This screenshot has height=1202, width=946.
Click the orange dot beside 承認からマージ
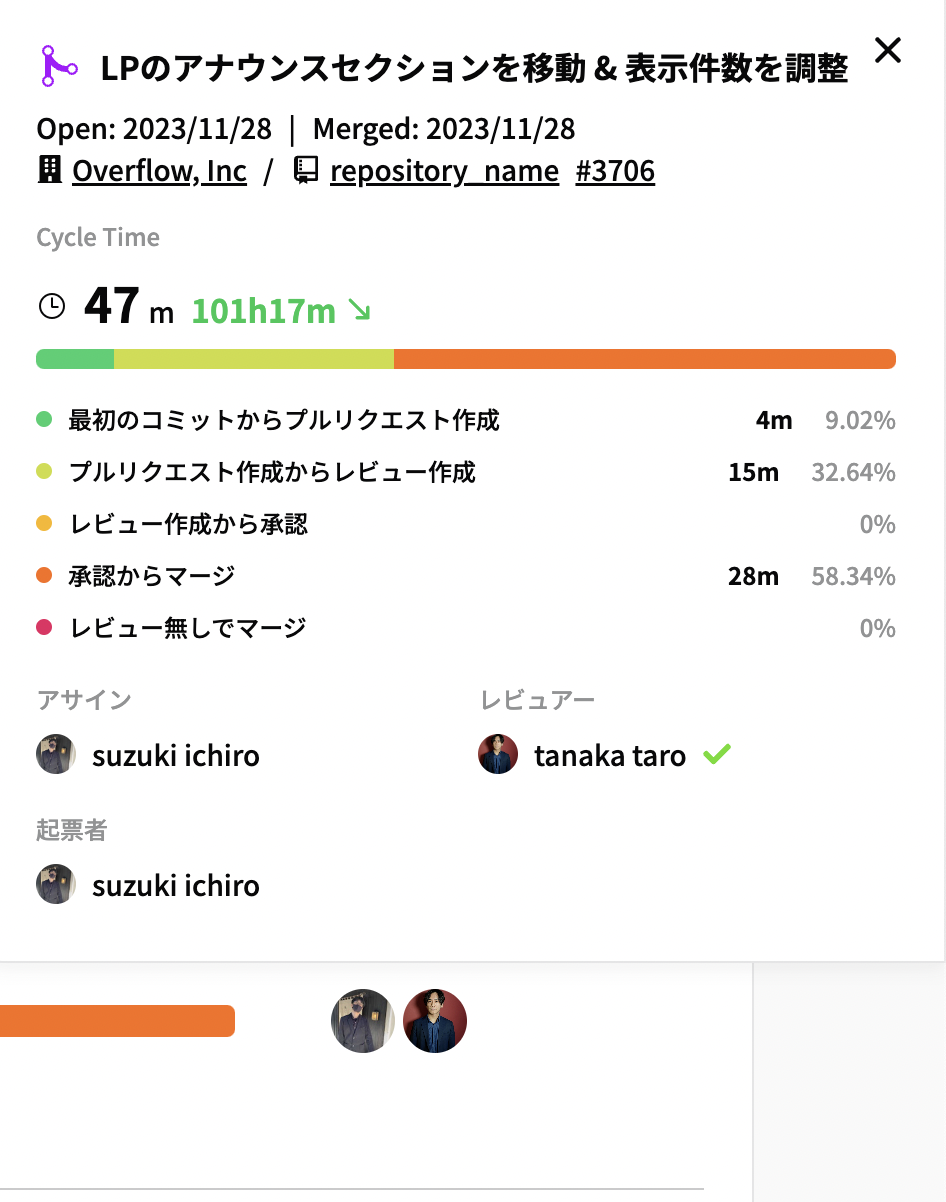44,576
